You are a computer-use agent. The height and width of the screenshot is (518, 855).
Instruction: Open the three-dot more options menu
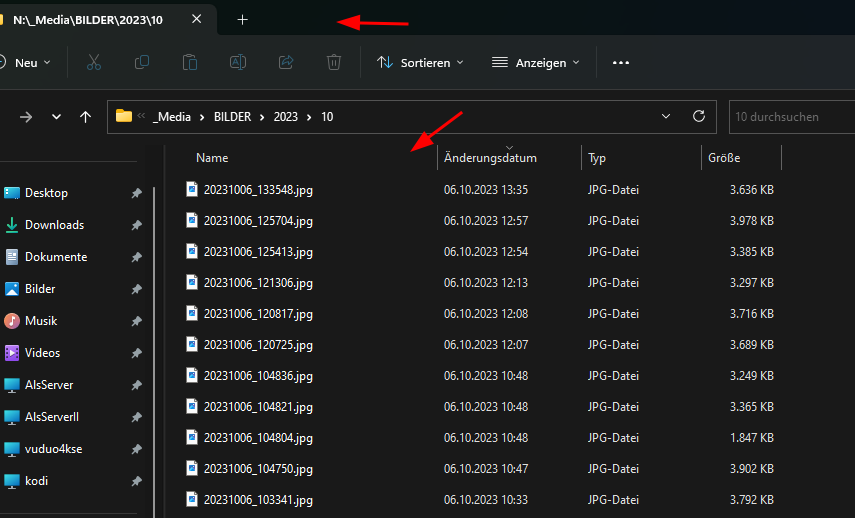(x=621, y=63)
